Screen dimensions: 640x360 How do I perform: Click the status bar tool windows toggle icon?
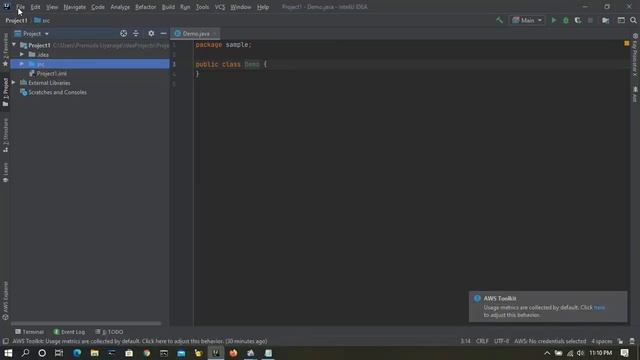click(x=5, y=341)
